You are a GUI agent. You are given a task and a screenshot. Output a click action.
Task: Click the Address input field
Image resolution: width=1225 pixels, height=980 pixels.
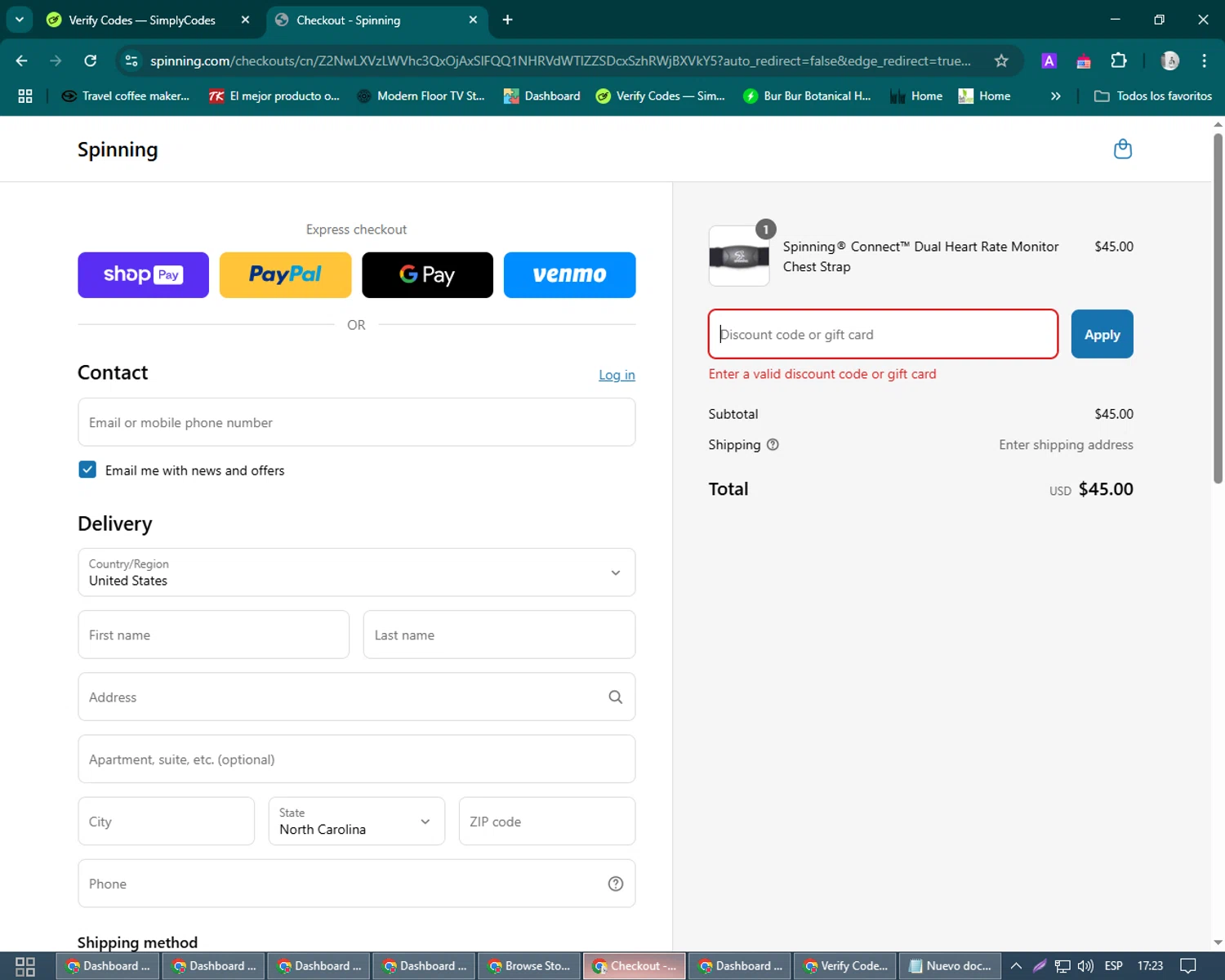(357, 697)
